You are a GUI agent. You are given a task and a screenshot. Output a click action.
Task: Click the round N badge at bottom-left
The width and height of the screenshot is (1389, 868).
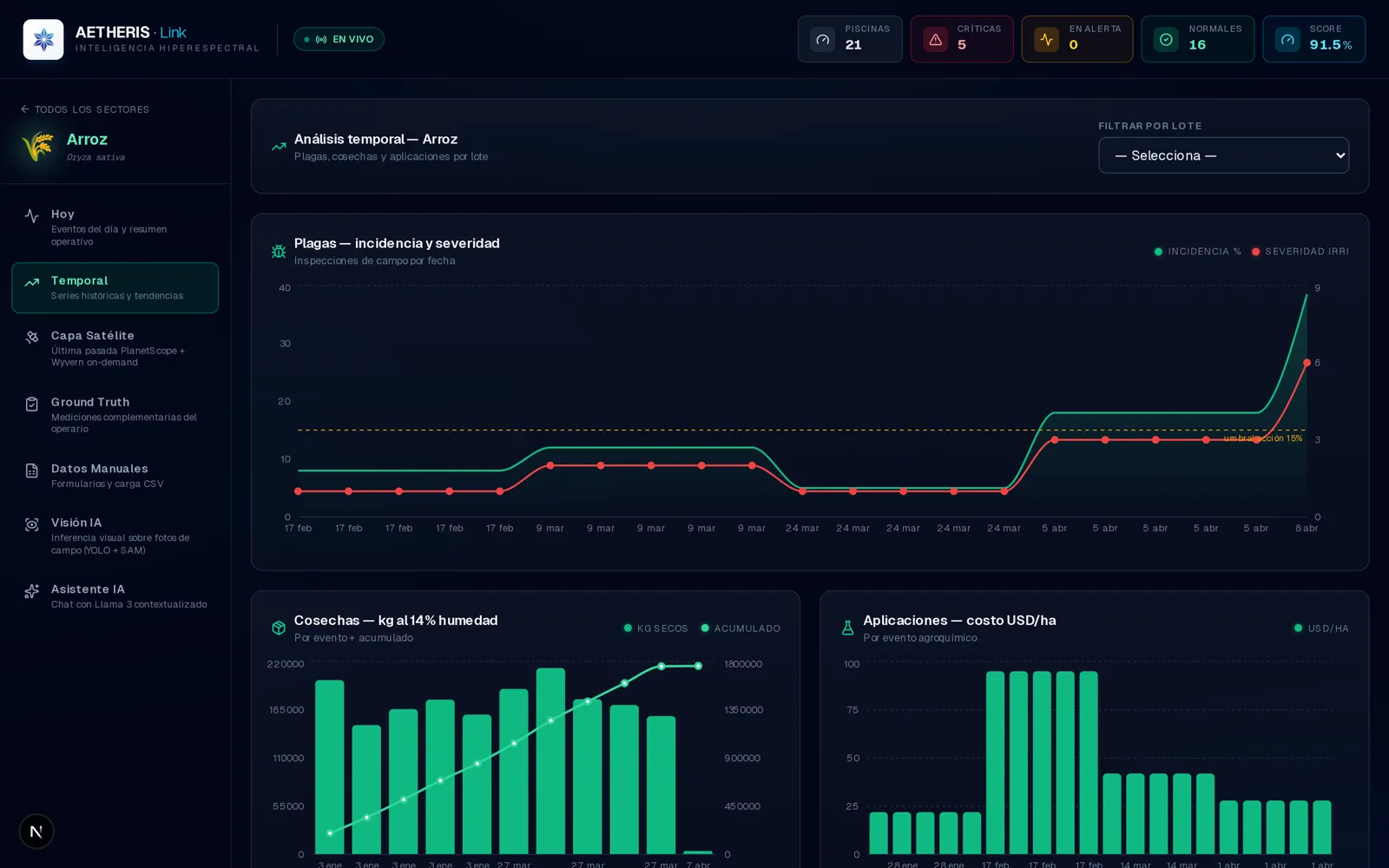tap(36, 832)
